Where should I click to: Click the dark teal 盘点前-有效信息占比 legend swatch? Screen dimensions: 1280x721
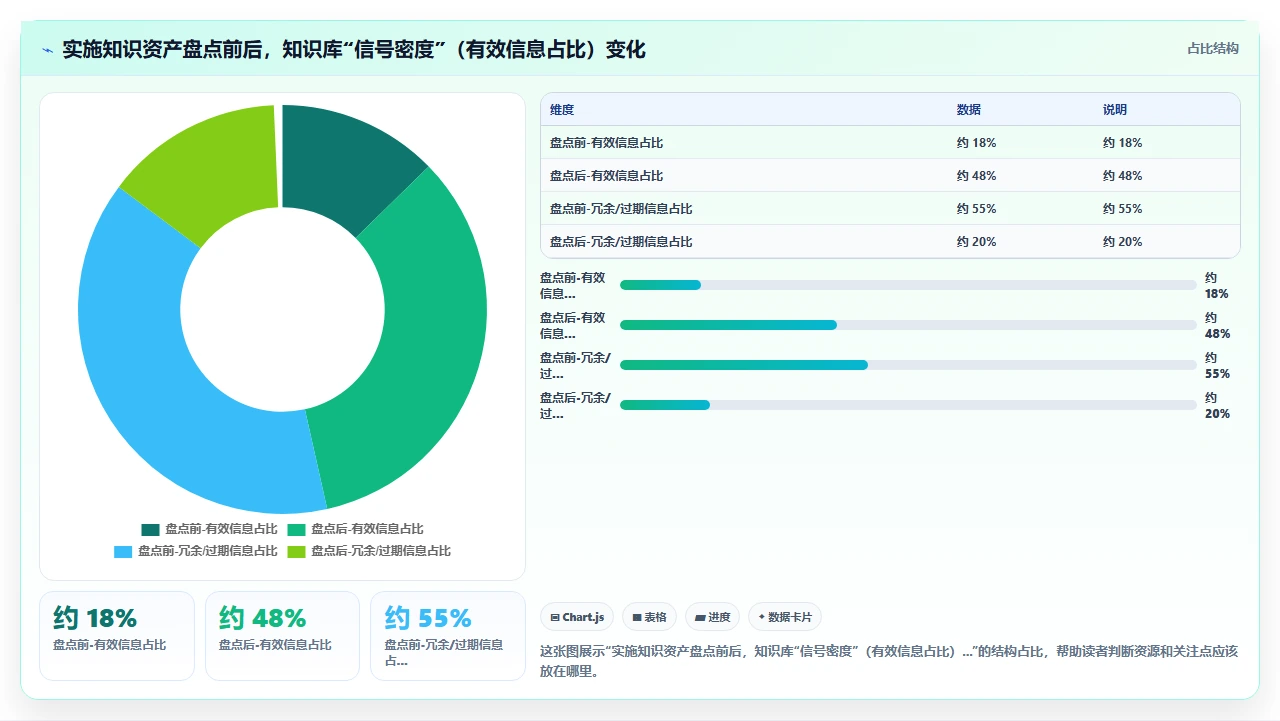(151, 529)
